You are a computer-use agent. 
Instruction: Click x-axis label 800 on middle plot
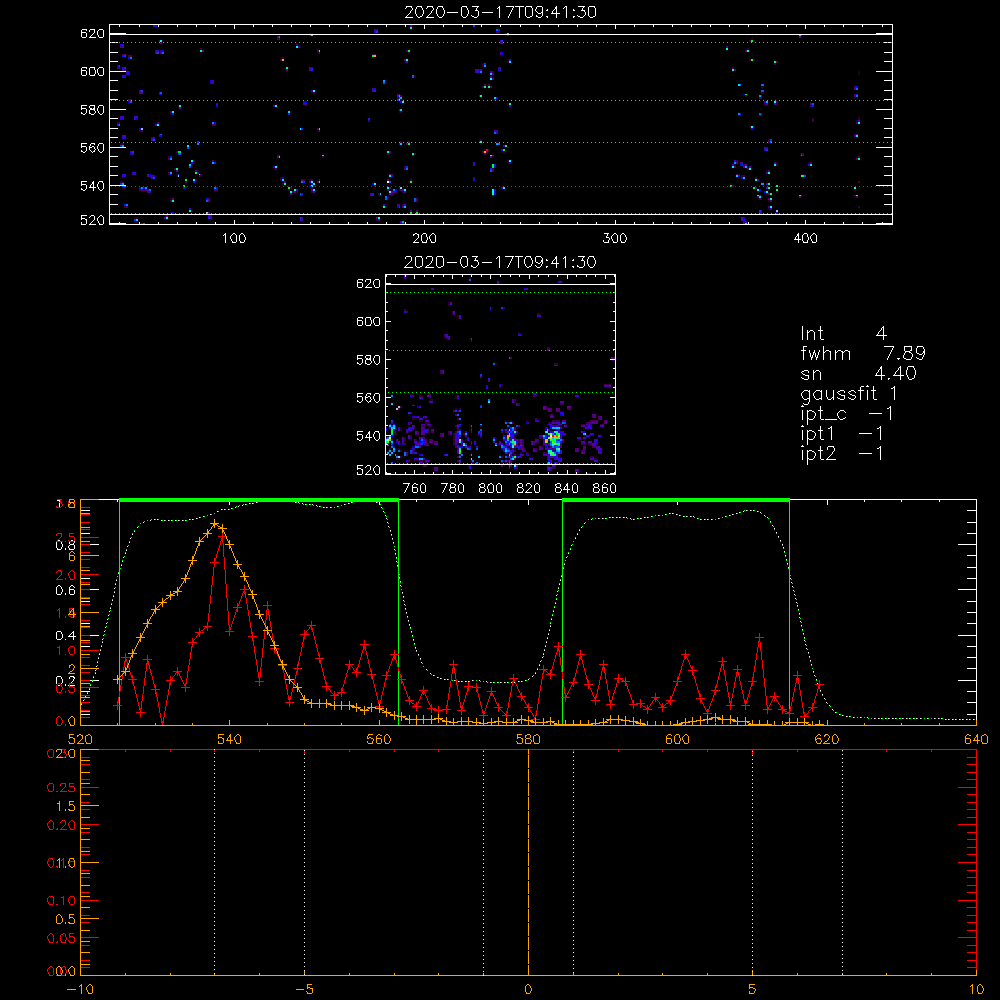[490, 489]
